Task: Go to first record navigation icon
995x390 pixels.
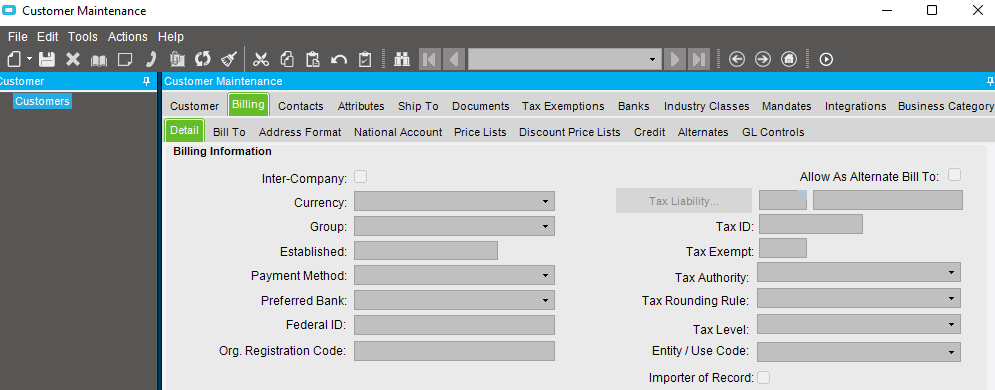Action: (x=429, y=59)
